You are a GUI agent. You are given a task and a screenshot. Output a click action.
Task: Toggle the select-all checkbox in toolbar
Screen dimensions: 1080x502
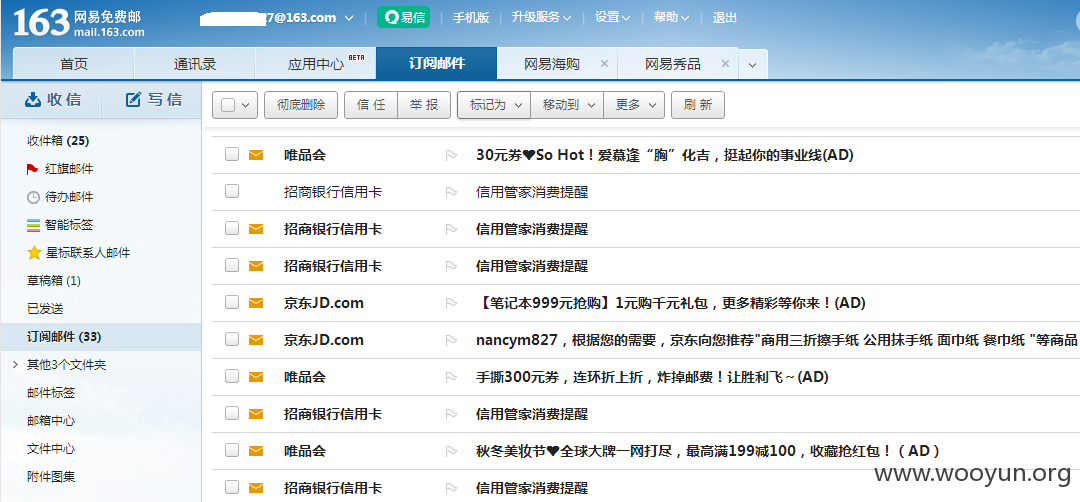[x=228, y=105]
